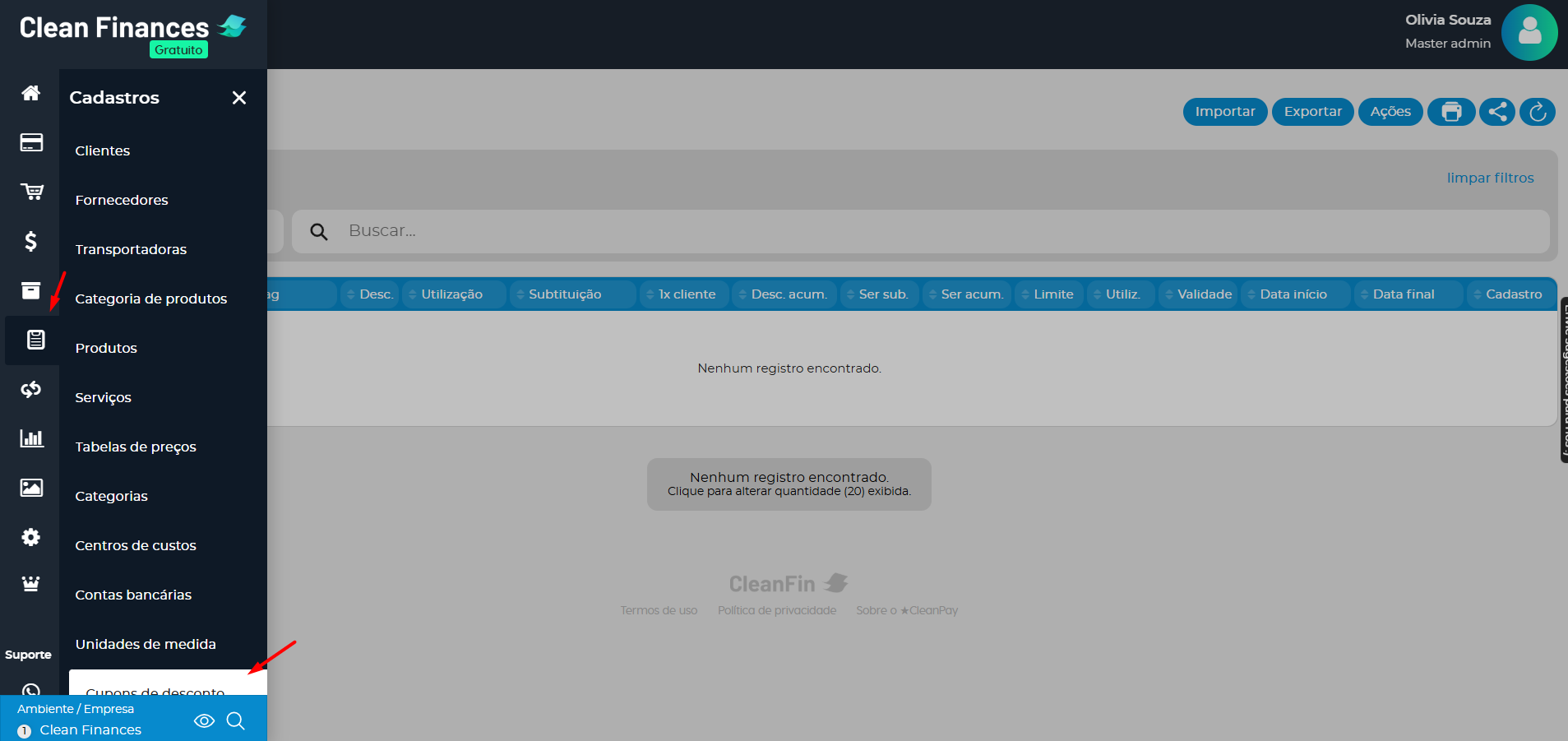Click the share icon button
1568x741 pixels.
[x=1496, y=112]
